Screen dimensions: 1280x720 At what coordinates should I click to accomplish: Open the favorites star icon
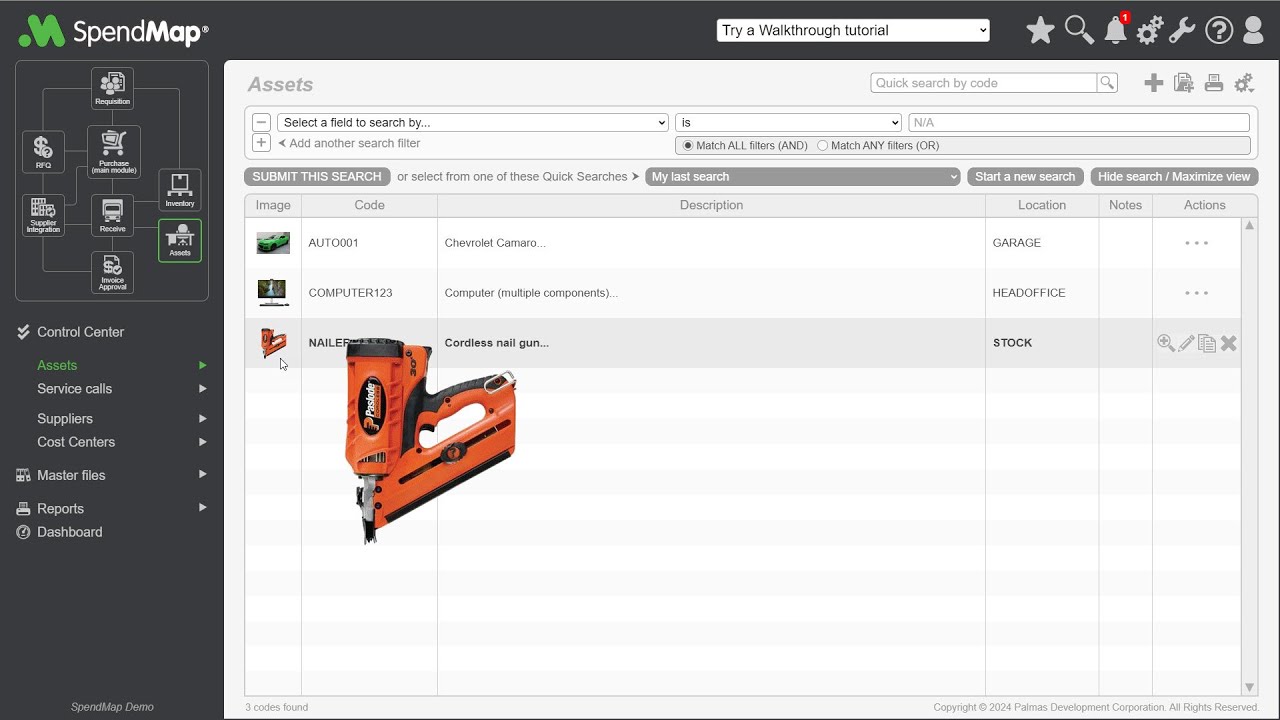(1040, 30)
